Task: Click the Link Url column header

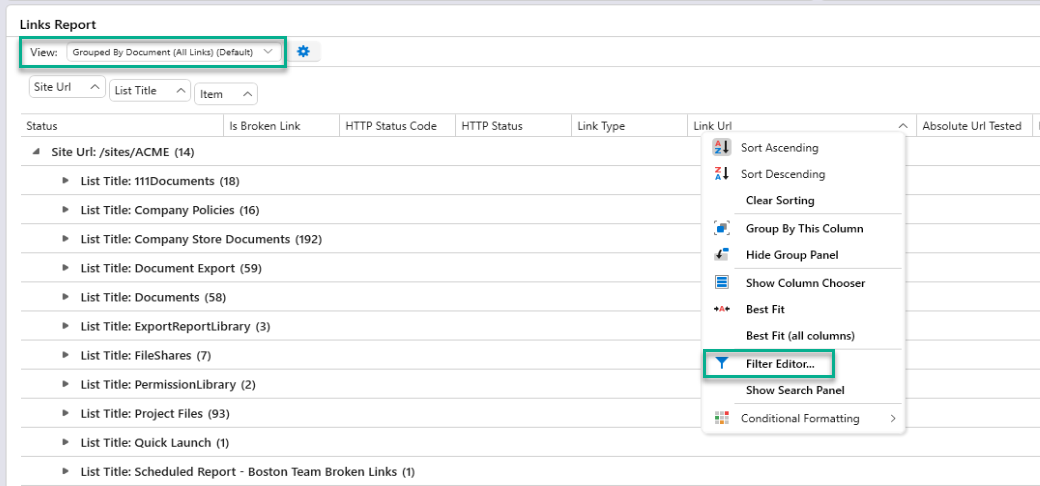Action: click(801, 126)
